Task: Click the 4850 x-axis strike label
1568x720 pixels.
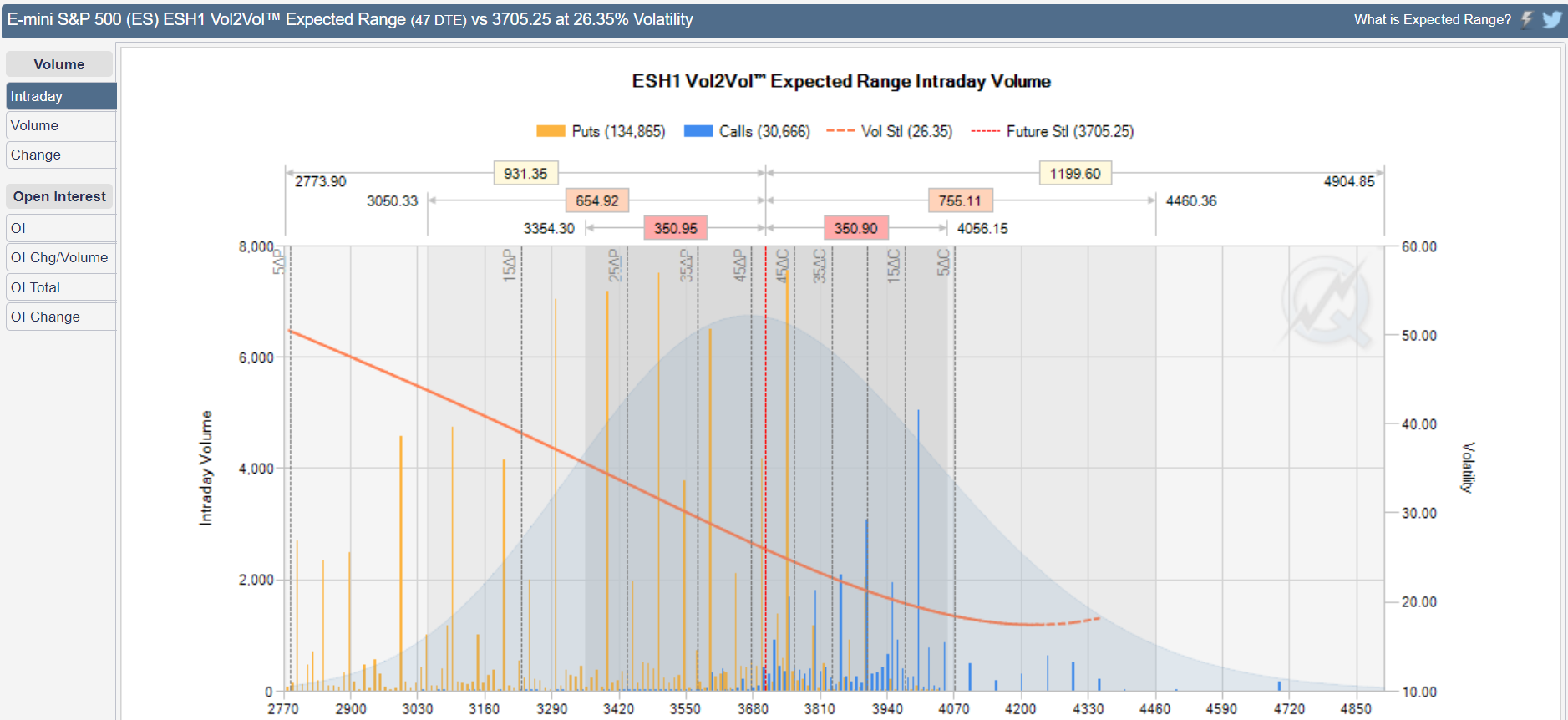Action: pos(1356,708)
